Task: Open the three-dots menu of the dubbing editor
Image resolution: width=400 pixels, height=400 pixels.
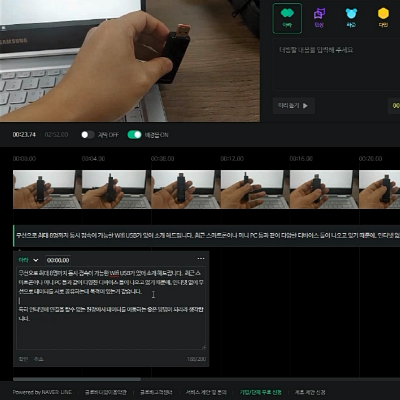Action: pos(201,259)
